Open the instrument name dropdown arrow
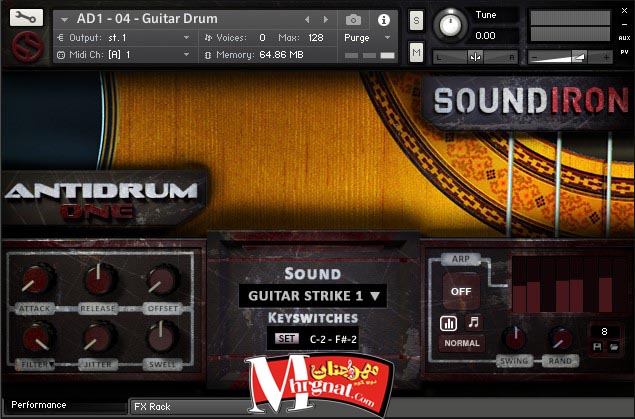Image resolution: width=635 pixels, height=419 pixels. [64, 19]
